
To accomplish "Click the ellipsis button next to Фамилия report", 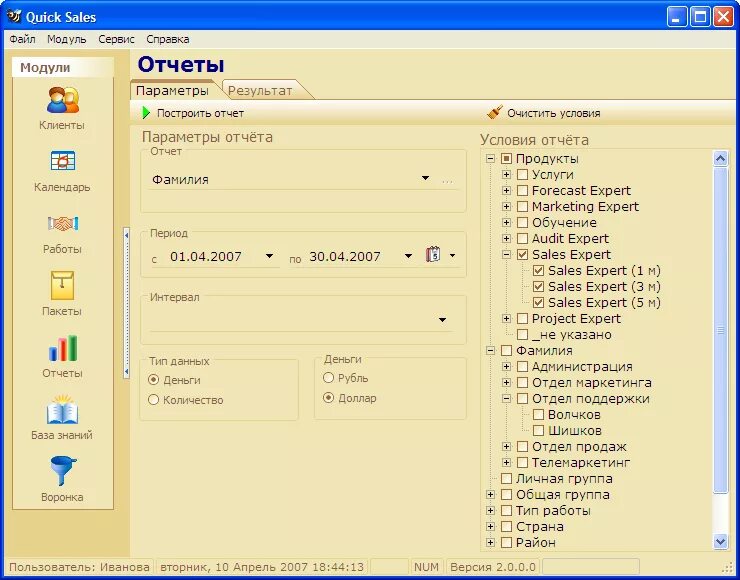I will [447, 180].
